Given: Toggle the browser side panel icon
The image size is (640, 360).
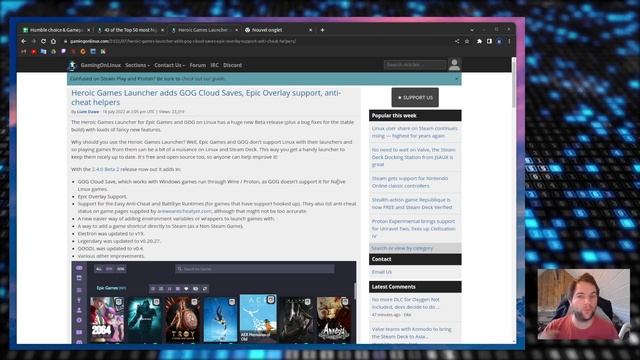Looking at the screenshot, I should 489,41.
